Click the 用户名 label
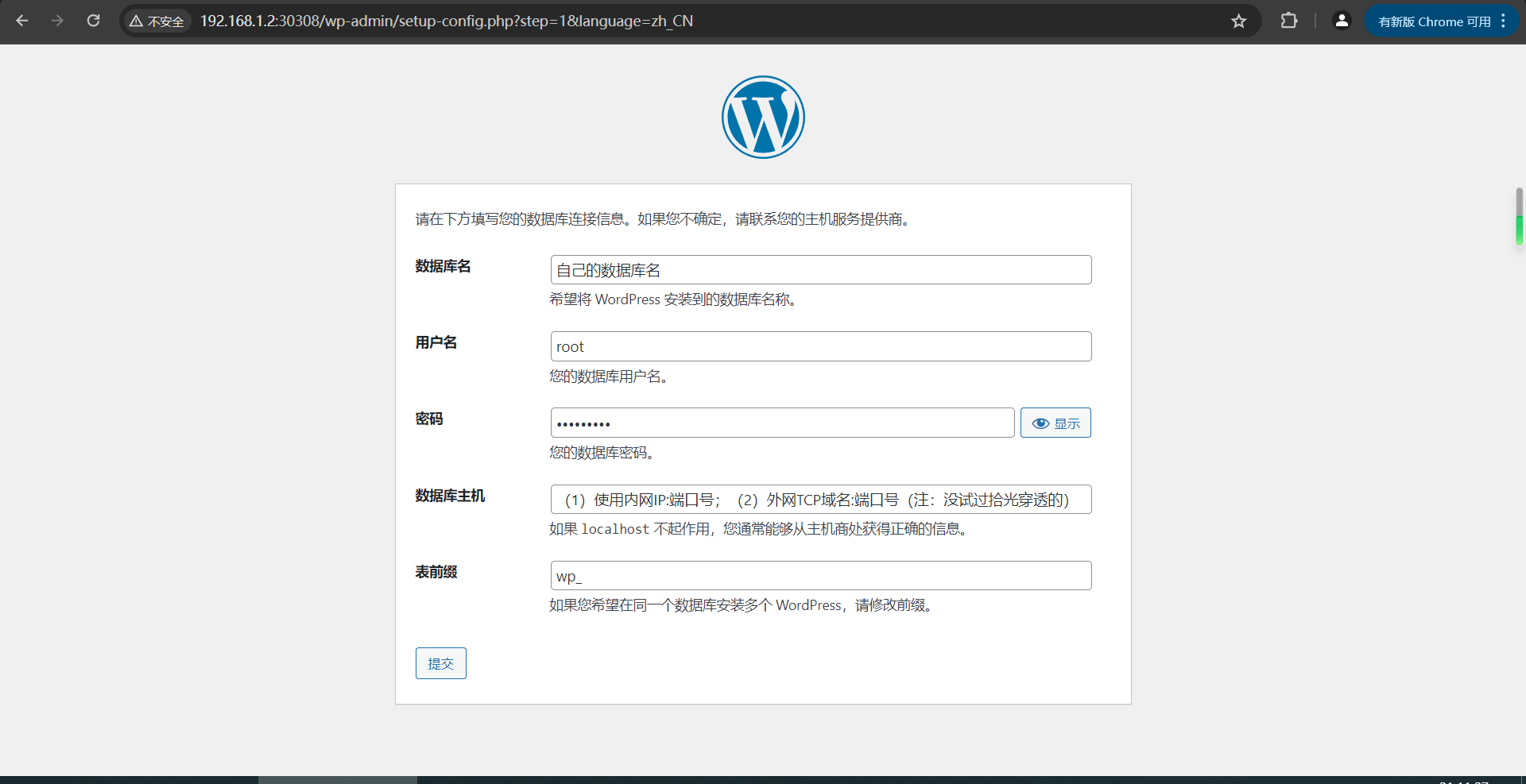 (x=436, y=342)
